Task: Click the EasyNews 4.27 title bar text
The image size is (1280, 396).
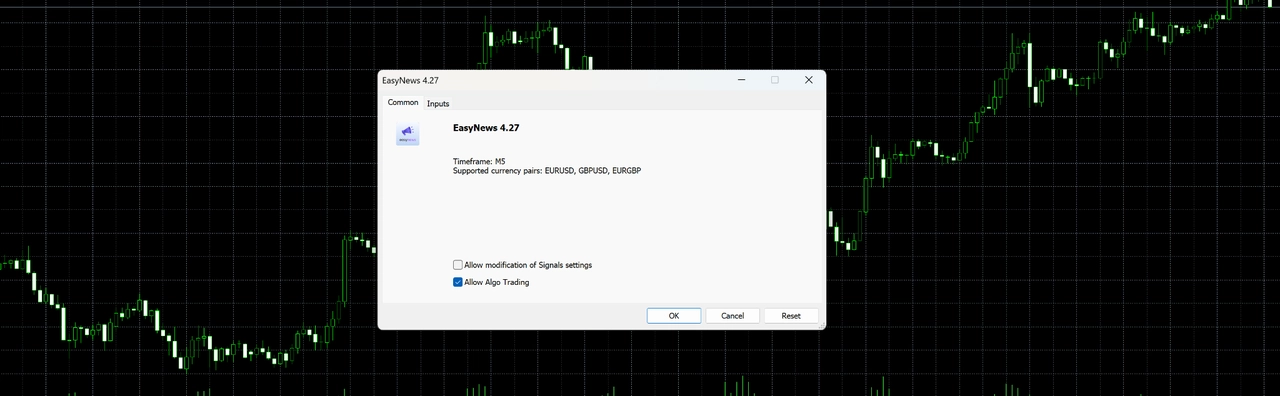Action: click(411, 80)
